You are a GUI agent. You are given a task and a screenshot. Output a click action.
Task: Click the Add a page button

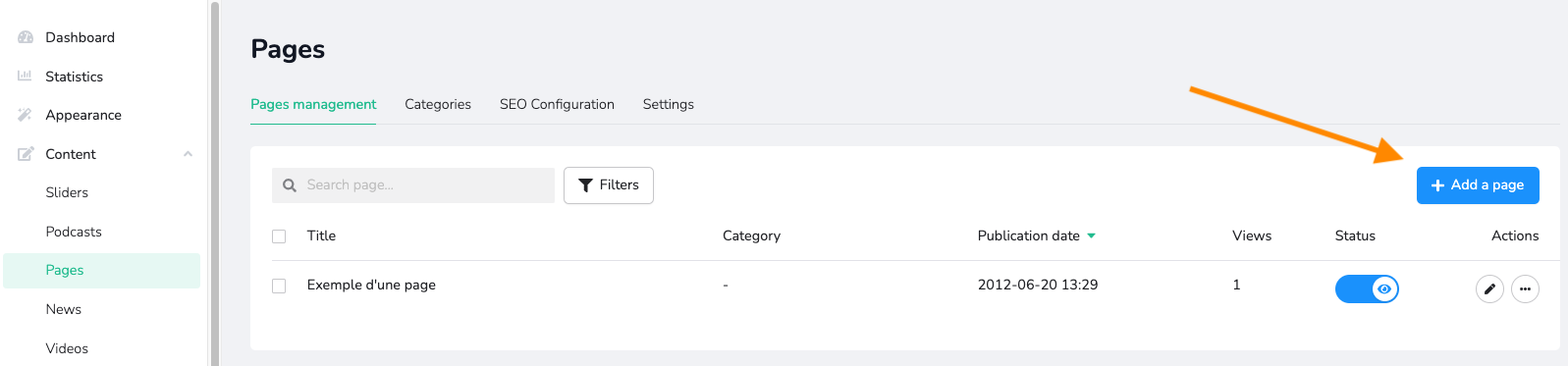pos(1478,185)
